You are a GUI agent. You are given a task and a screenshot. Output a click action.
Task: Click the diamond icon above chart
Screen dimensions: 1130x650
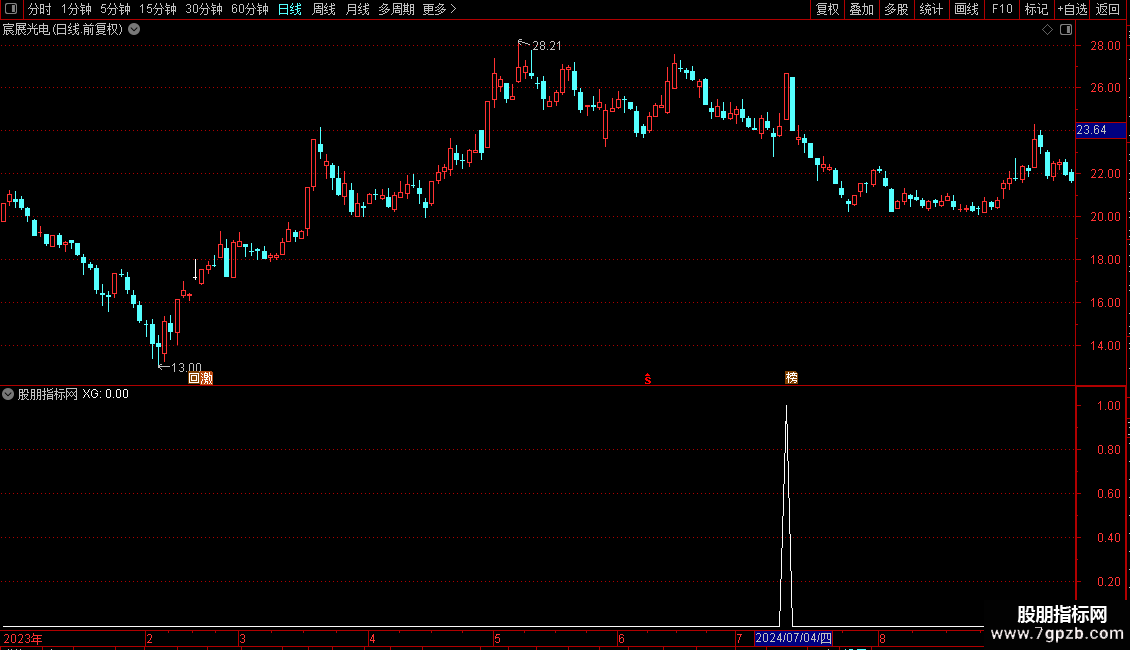tap(1048, 30)
